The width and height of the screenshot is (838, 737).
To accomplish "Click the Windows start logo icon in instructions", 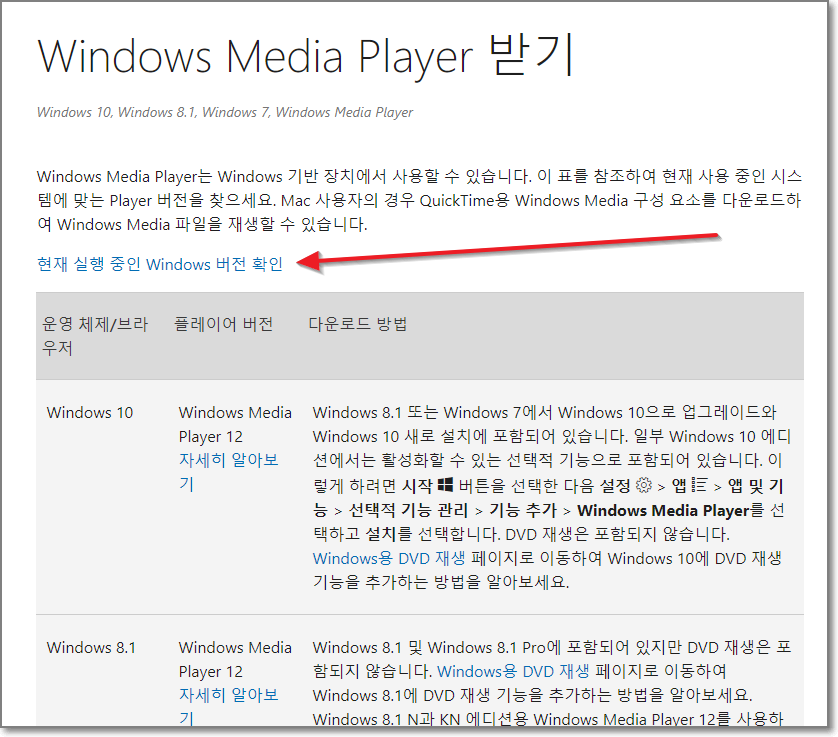I will (x=445, y=485).
